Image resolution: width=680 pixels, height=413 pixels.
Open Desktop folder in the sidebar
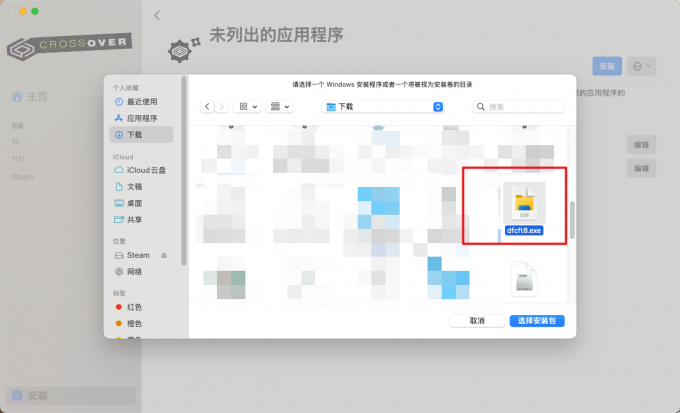141,203
